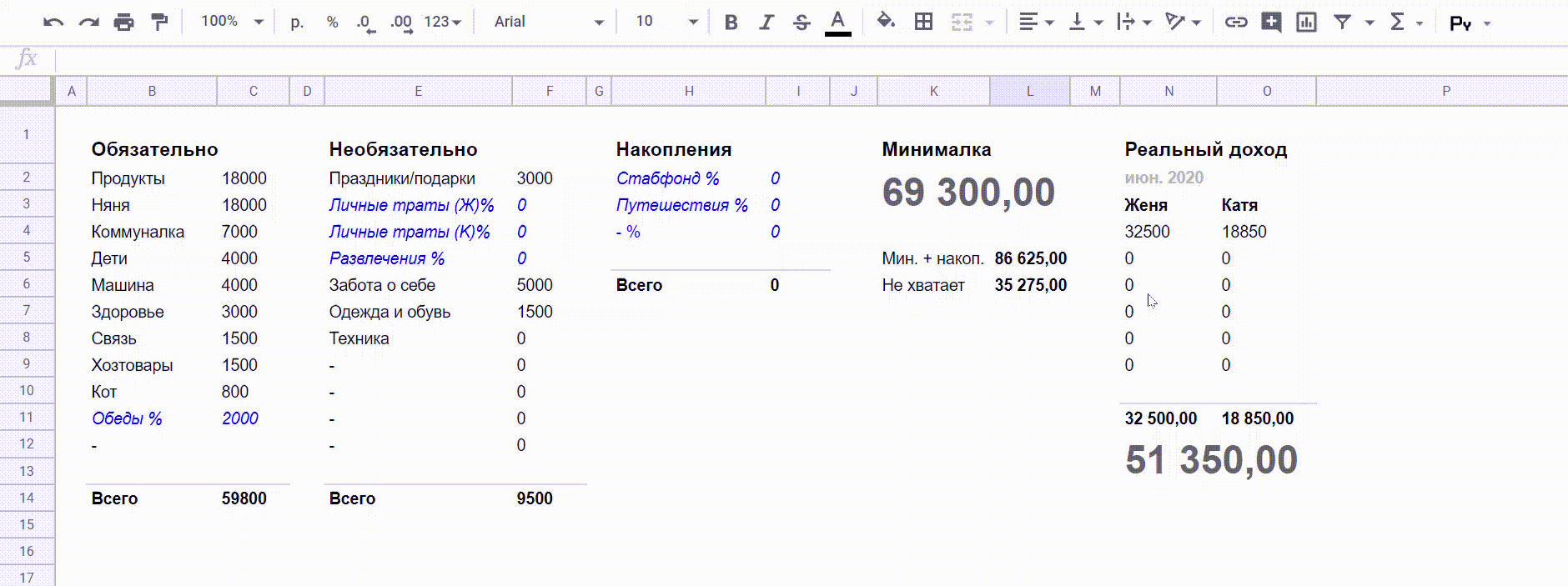Open text wrapping options
The width and height of the screenshot is (1568, 586).
tap(1134, 23)
